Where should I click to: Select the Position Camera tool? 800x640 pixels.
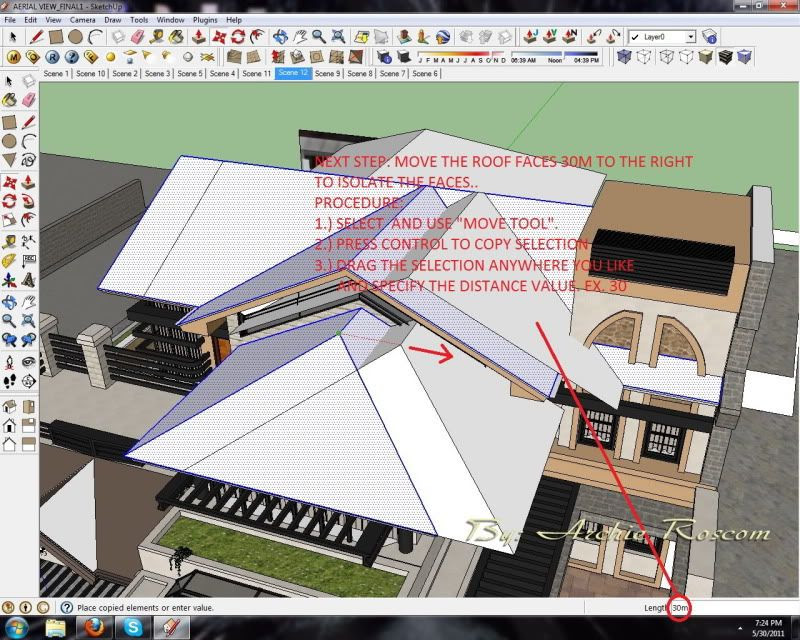click(x=9, y=362)
